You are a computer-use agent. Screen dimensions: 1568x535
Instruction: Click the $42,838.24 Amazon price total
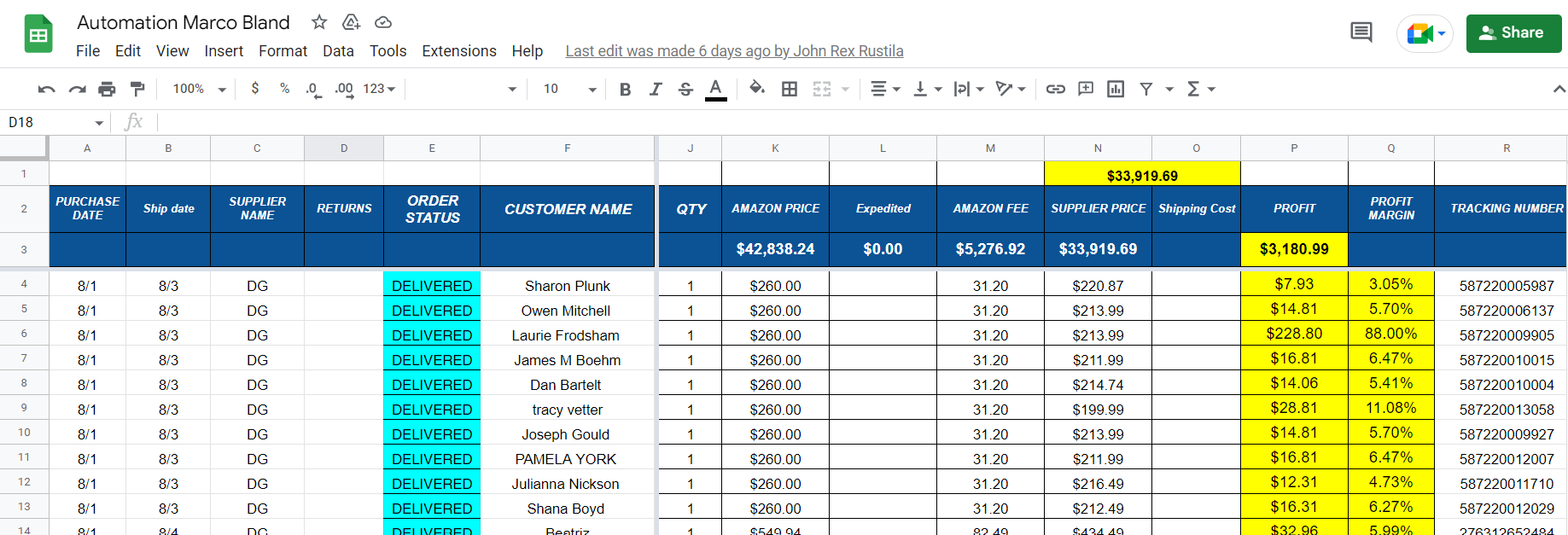(775, 249)
